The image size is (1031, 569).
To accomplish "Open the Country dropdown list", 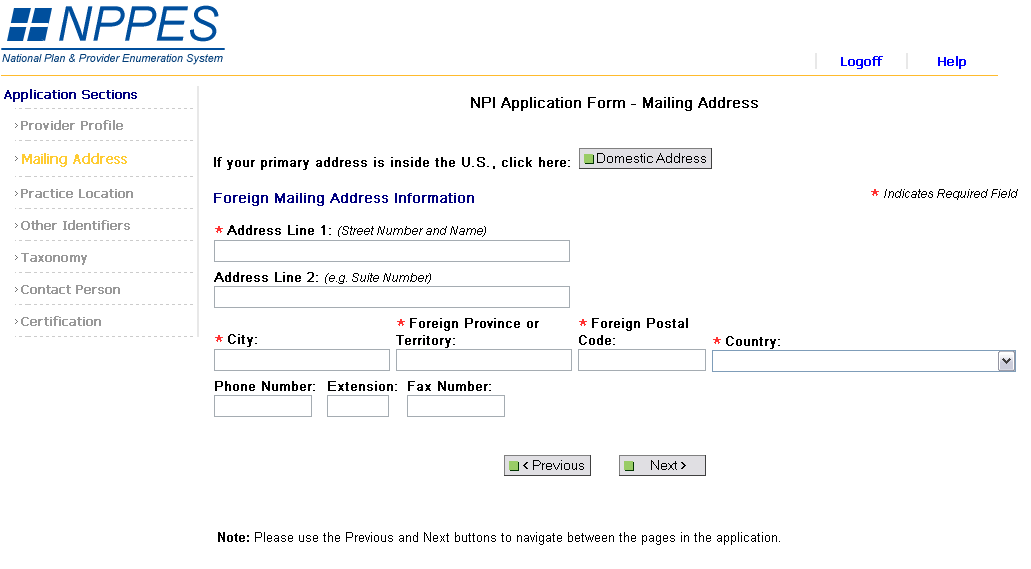I will click(x=1006, y=361).
